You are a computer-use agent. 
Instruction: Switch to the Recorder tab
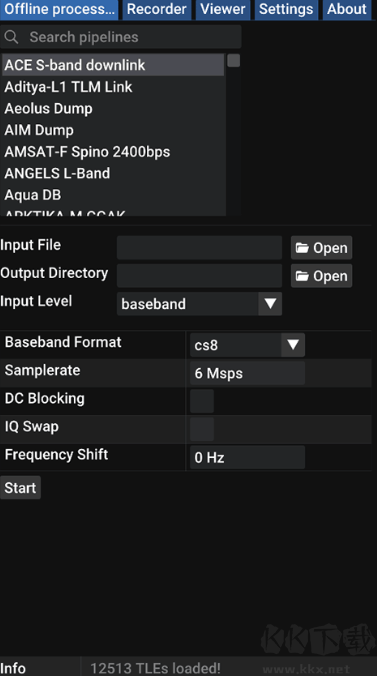(157, 9)
